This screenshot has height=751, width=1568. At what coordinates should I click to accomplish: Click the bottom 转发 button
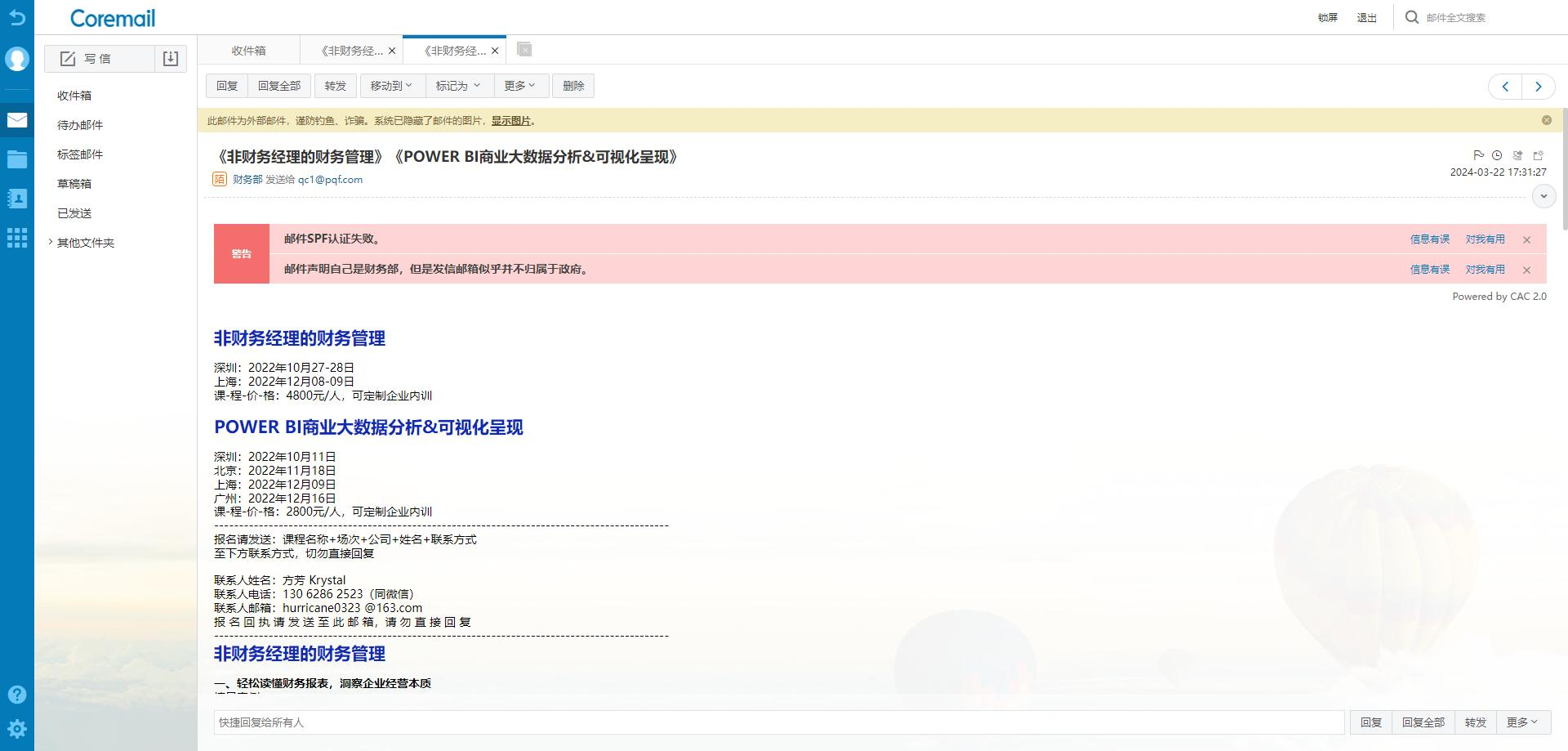[1476, 722]
